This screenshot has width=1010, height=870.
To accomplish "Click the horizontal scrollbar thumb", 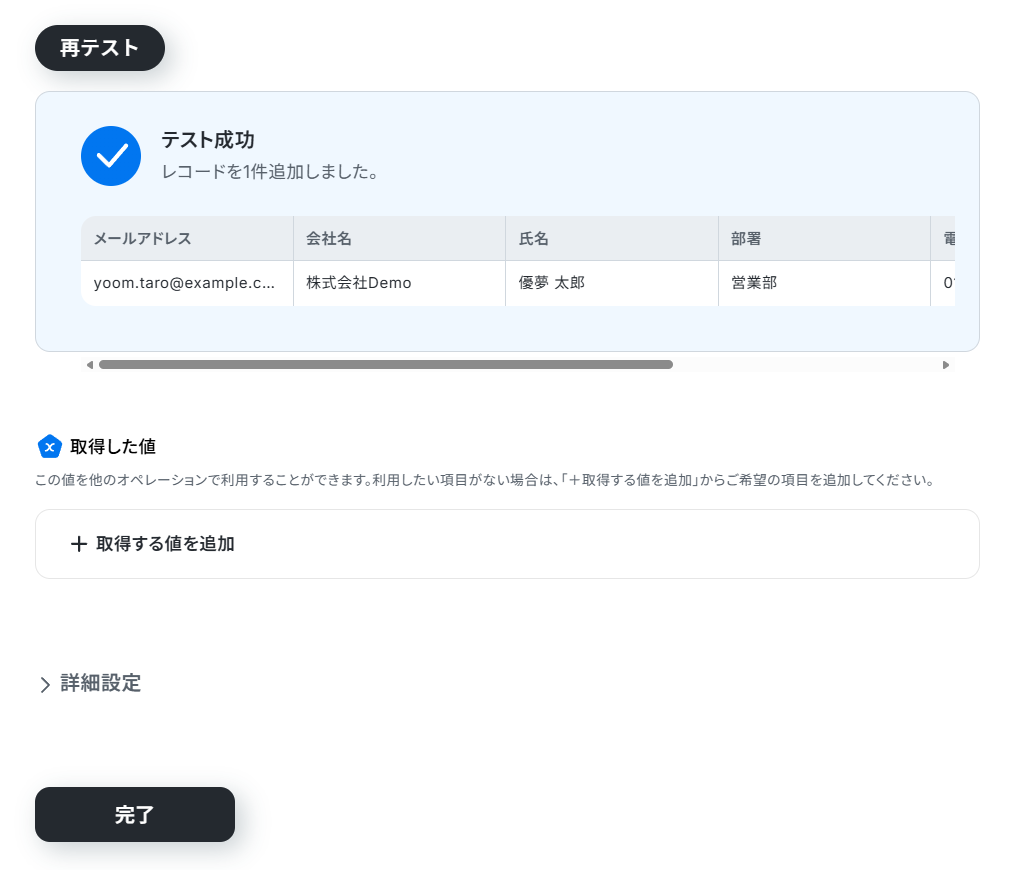I will click(x=386, y=365).
